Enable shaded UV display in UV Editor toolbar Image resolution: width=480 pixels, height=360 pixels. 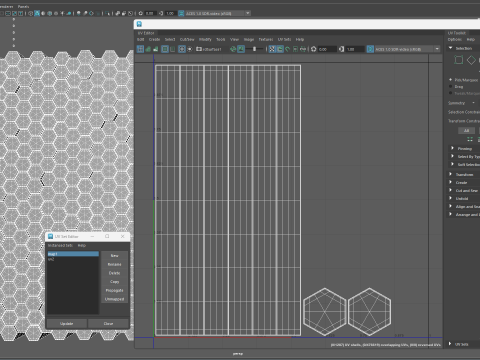point(148,49)
